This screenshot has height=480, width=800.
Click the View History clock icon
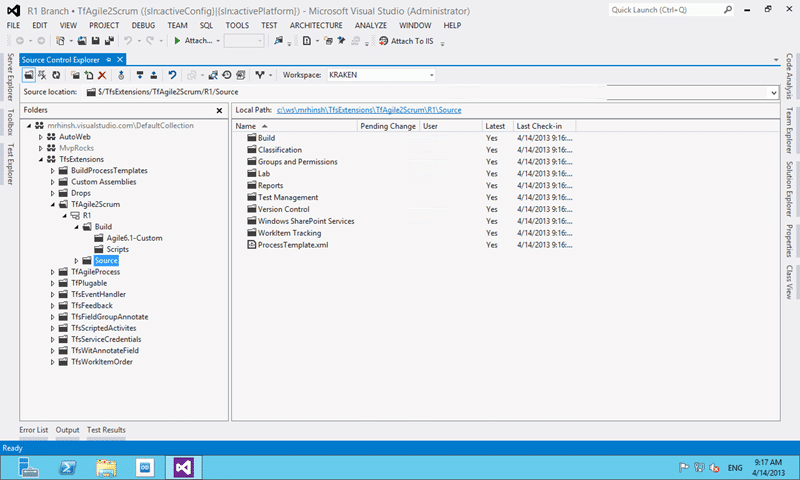[227, 75]
